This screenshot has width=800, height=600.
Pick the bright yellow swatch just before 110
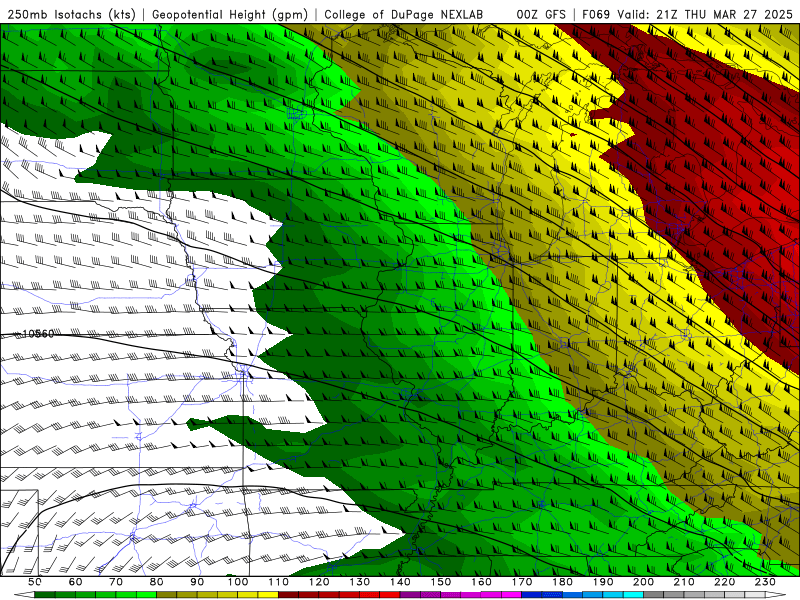click(x=268, y=595)
